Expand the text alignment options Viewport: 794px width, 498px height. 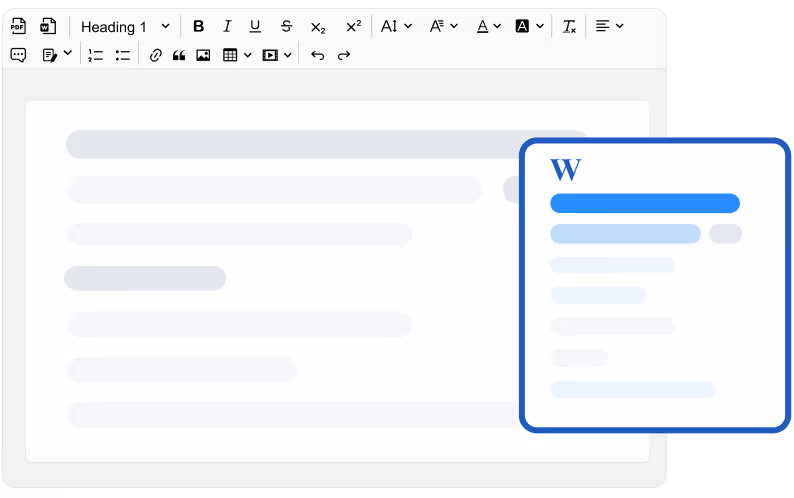609,27
